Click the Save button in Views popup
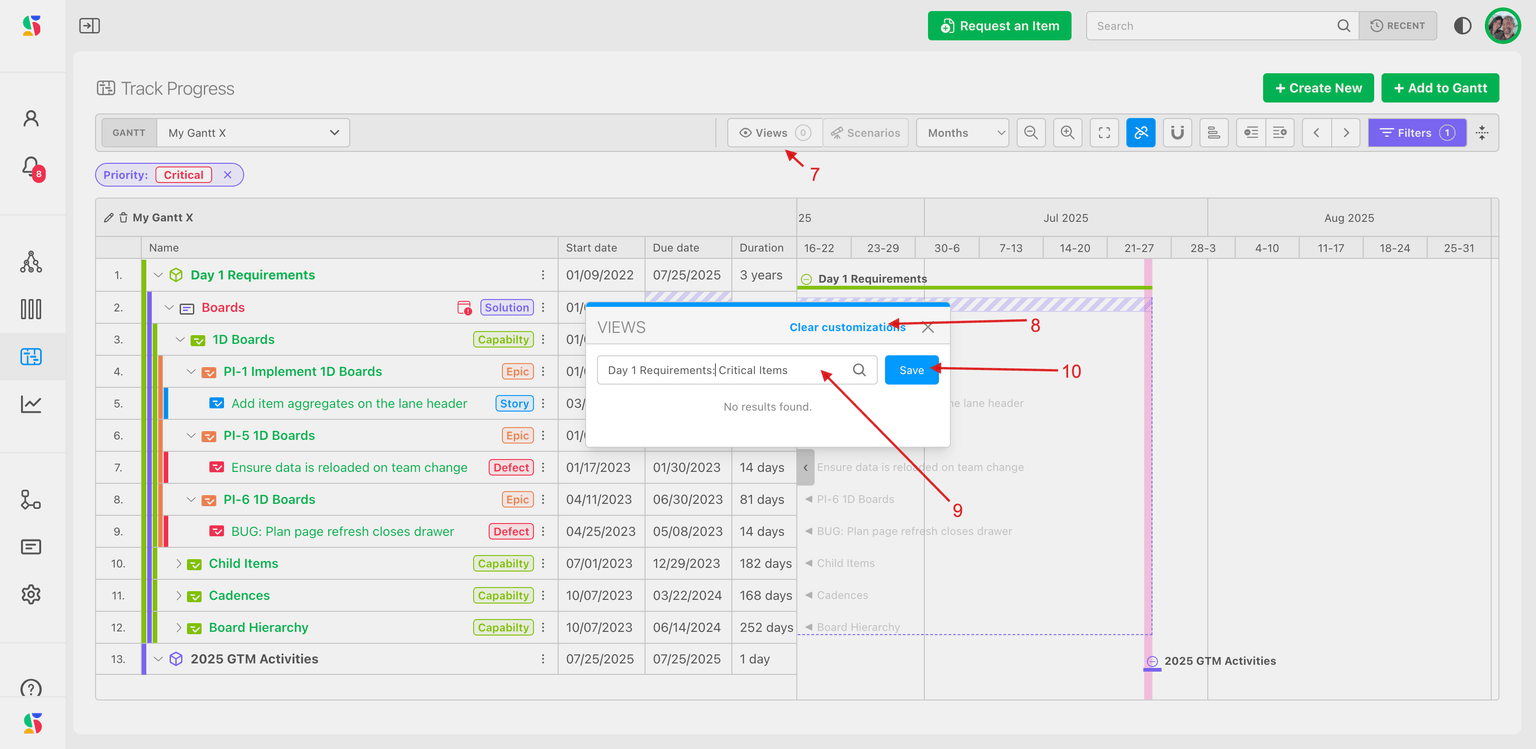 click(911, 370)
